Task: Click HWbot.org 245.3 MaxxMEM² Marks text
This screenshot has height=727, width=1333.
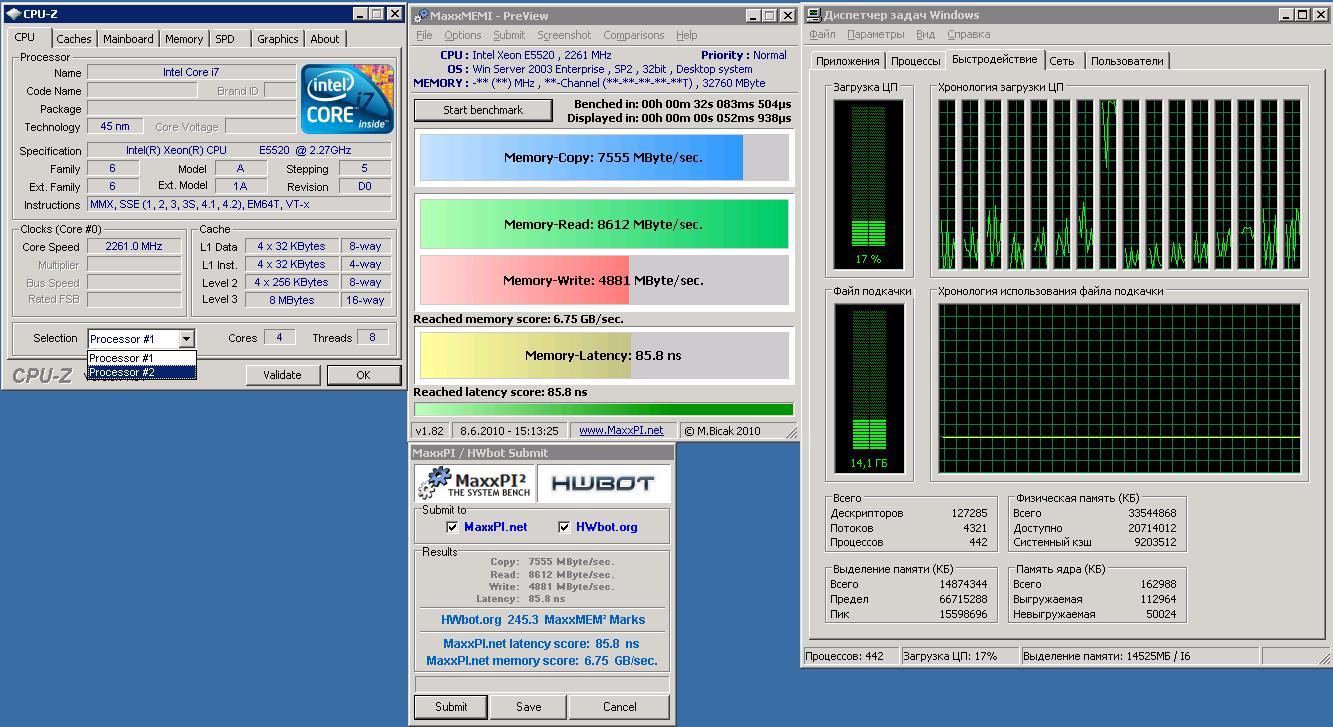Action: click(x=543, y=620)
